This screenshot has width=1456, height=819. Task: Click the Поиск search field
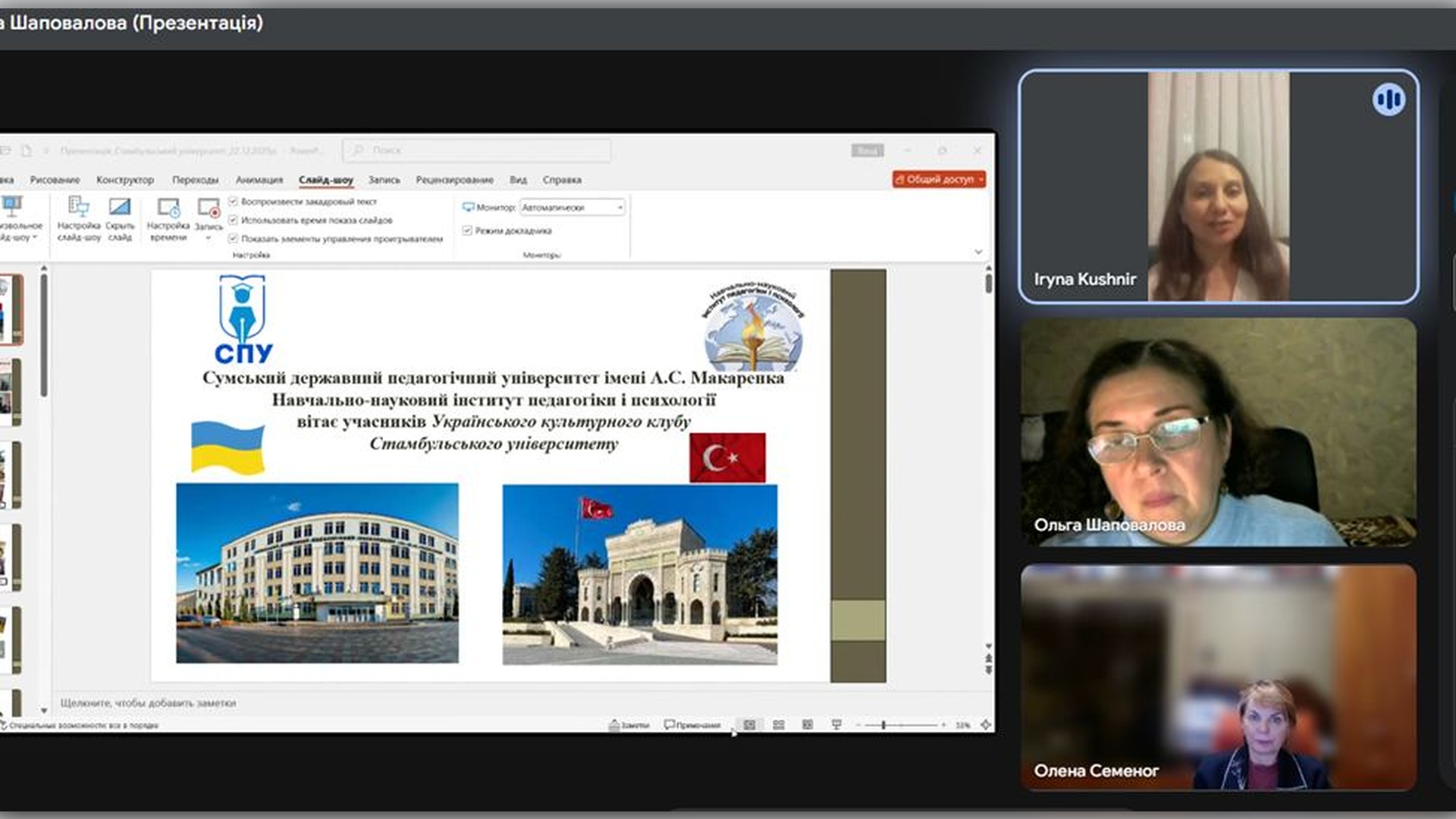click(x=478, y=150)
